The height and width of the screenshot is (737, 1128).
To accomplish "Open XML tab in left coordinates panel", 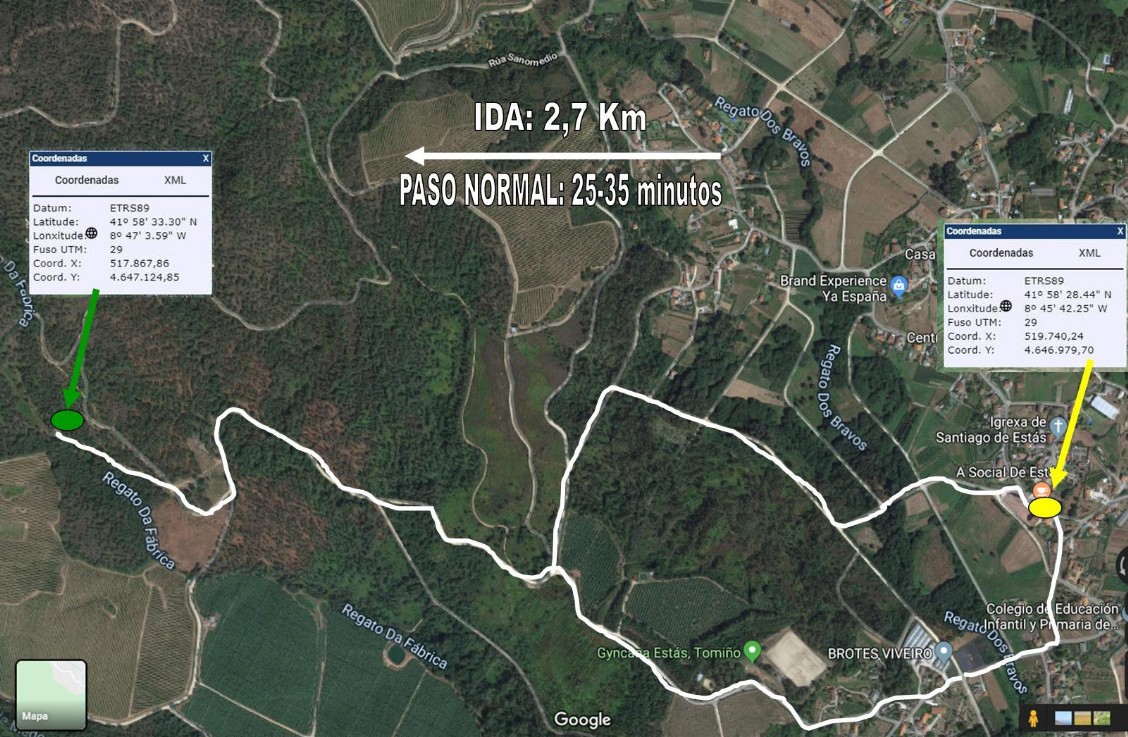I will 175,180.
